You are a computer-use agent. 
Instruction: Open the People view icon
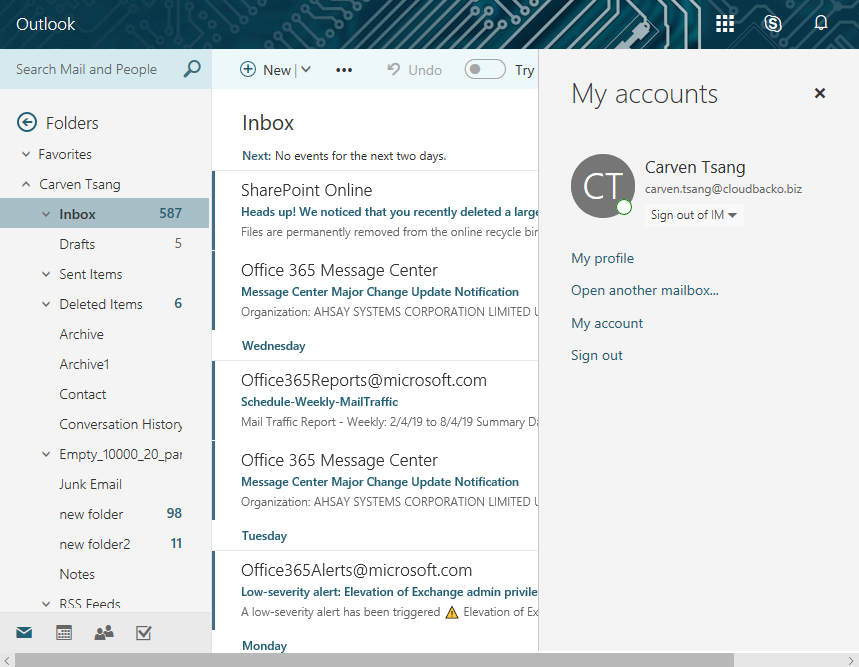pos(104,632)
